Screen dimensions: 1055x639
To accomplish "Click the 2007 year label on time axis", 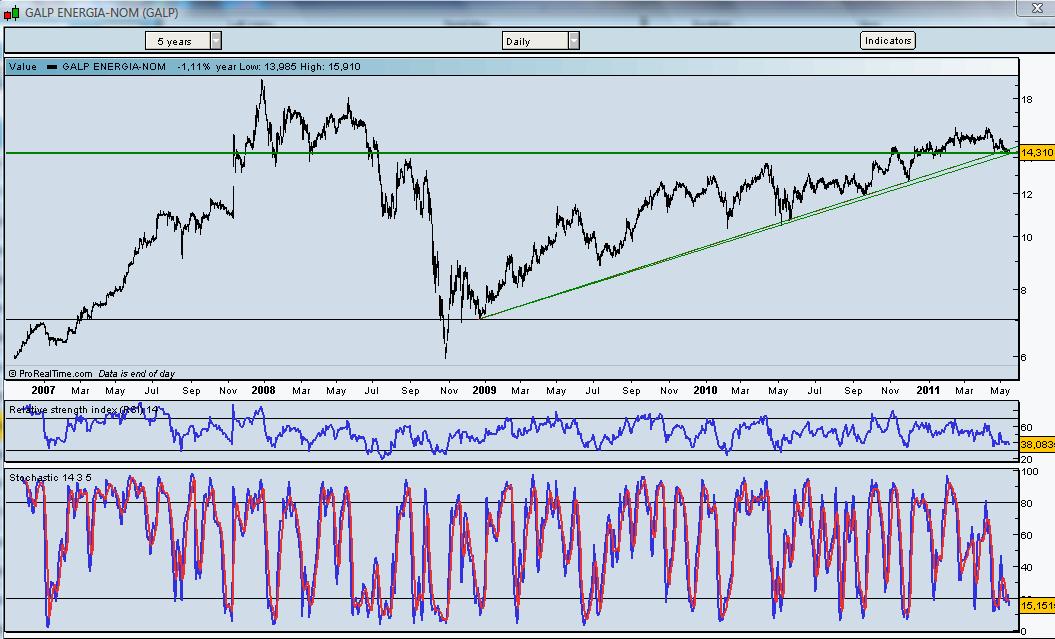I will click(x=43, y=390).
